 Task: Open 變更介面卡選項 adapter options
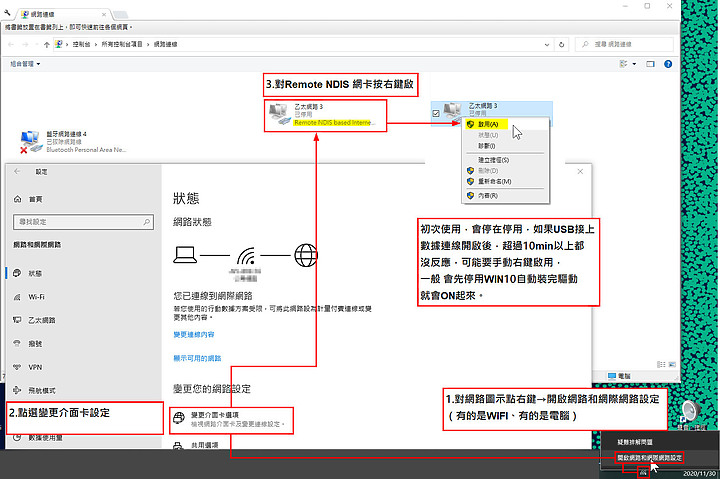coord(231,419)
